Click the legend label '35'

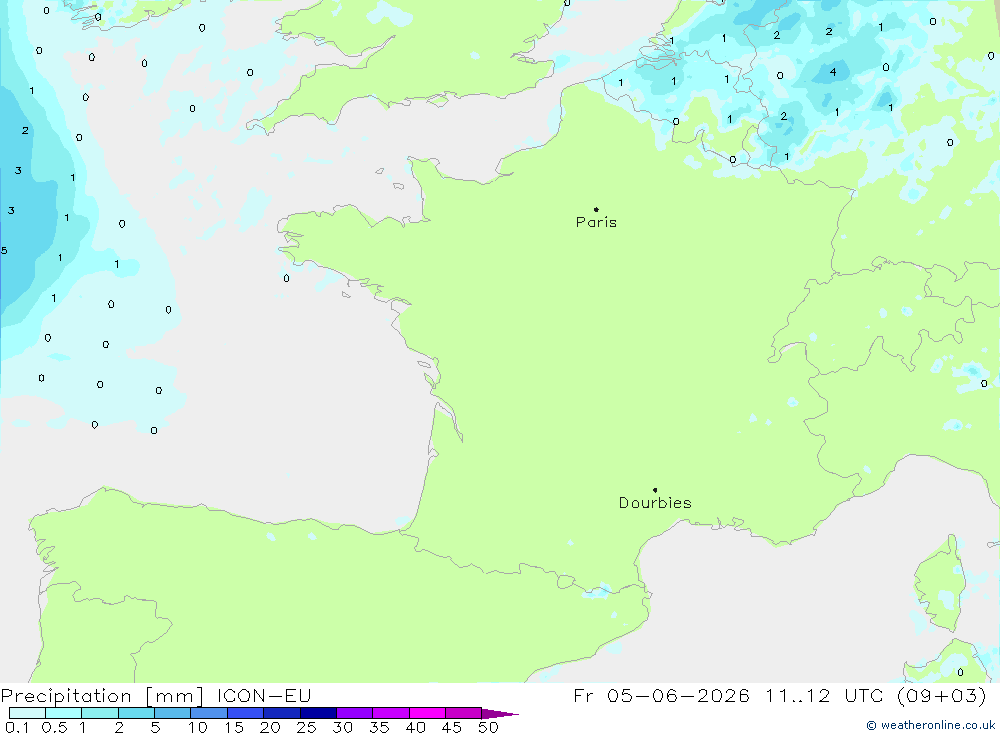379,727
